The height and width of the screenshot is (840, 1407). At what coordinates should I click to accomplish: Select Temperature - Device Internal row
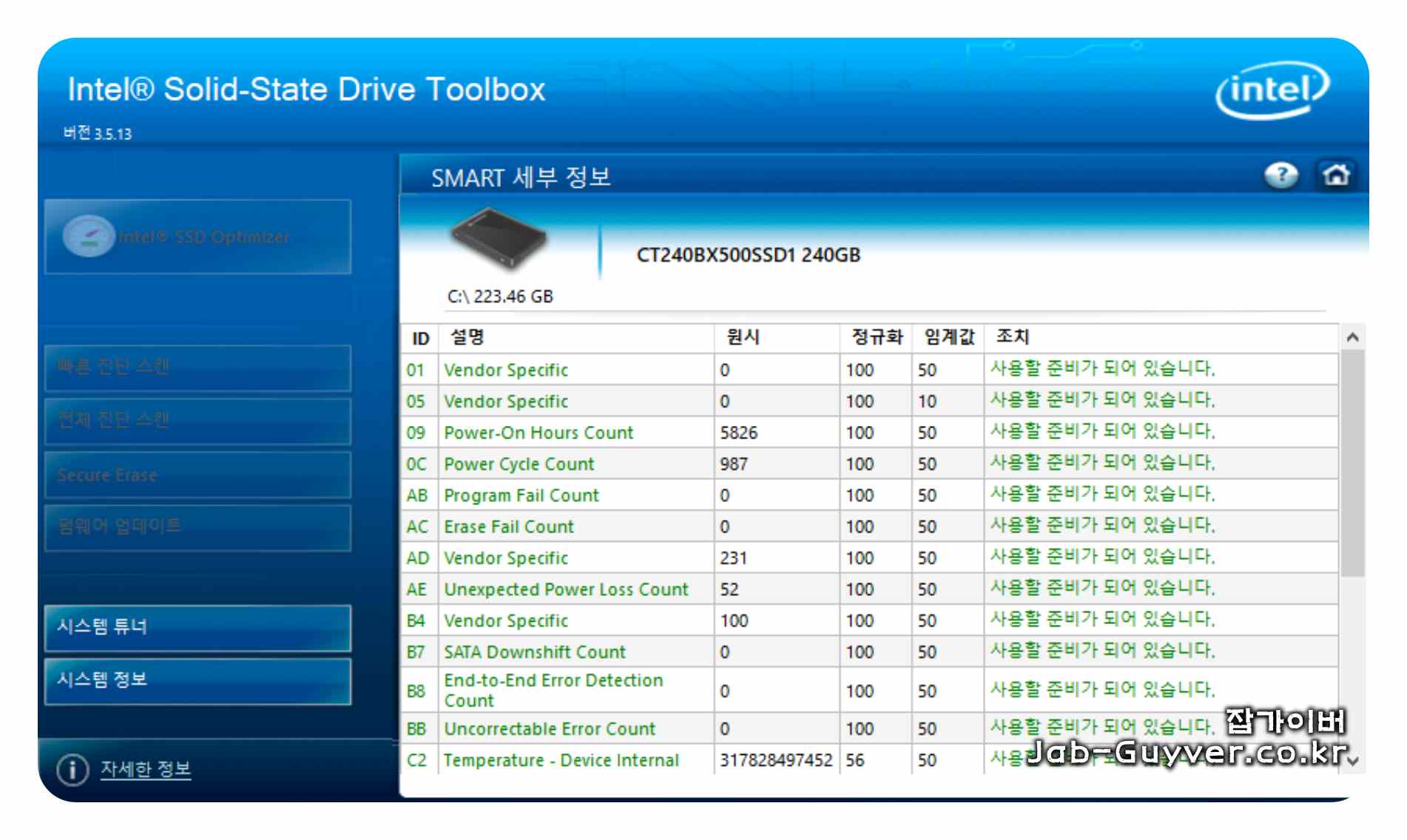(870, 760)
